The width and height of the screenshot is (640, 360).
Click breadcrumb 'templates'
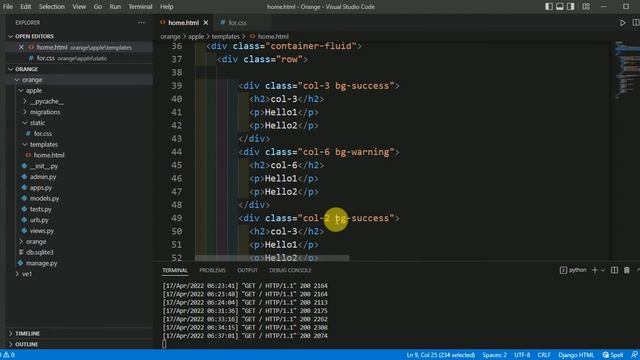(x=226, y=36)
